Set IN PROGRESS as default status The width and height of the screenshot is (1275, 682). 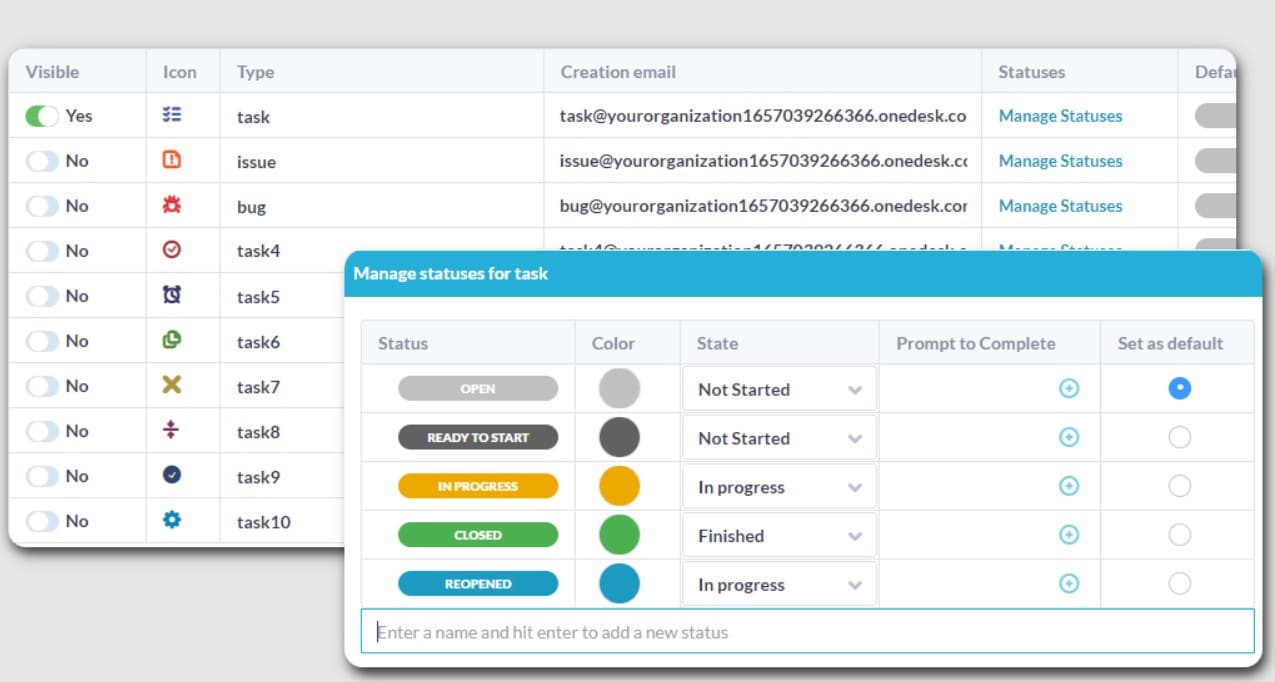pyautogui.click(x=1180, y=486)
